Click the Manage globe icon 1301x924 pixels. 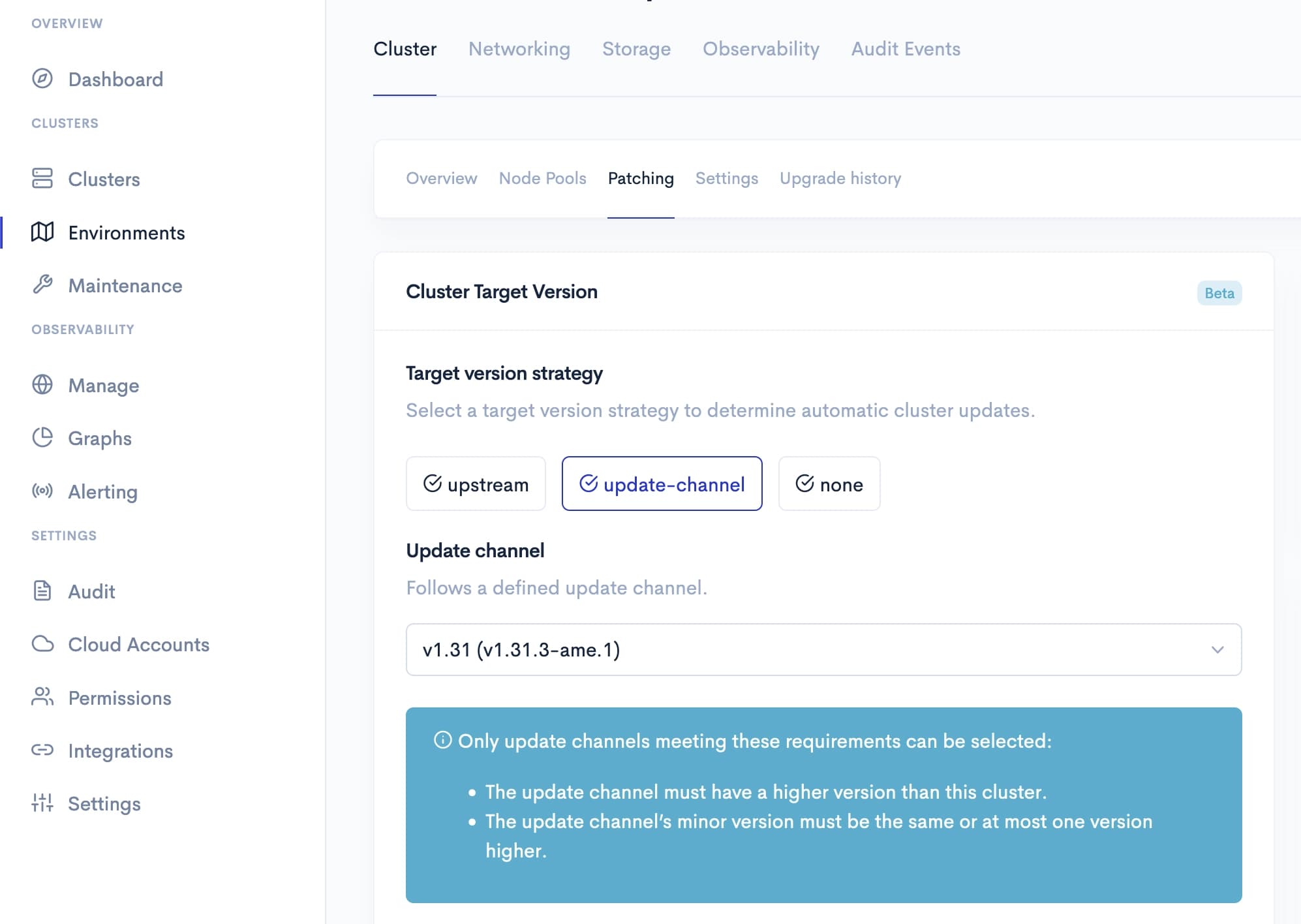(42, 385)
